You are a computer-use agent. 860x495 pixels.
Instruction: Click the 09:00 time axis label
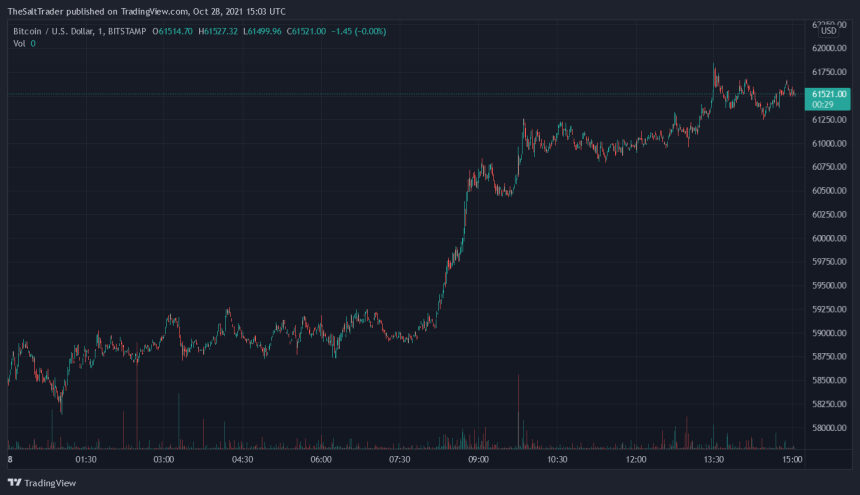478,460
